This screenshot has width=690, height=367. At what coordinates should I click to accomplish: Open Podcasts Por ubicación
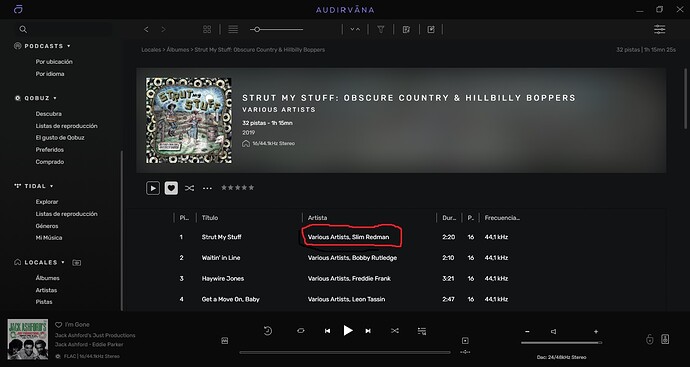(54, 62)
